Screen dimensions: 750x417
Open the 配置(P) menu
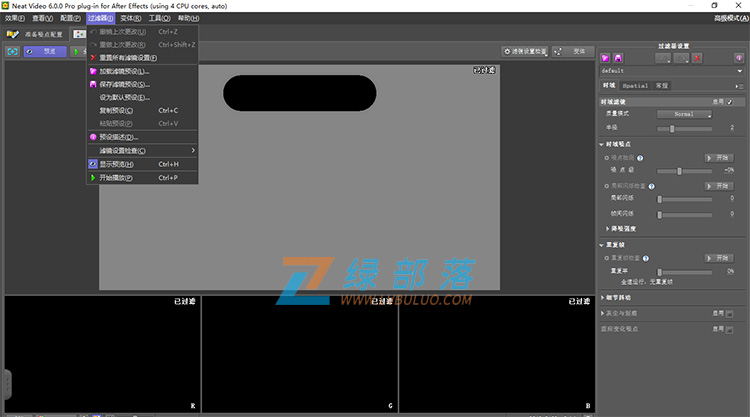point(70,18)
